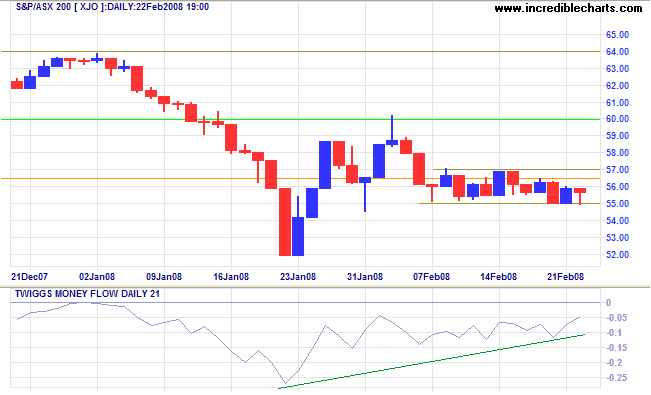The width and height of the screenshot is (651, 395).
Task: Select the 53.00 price axis label
Action: click(617, 238)
